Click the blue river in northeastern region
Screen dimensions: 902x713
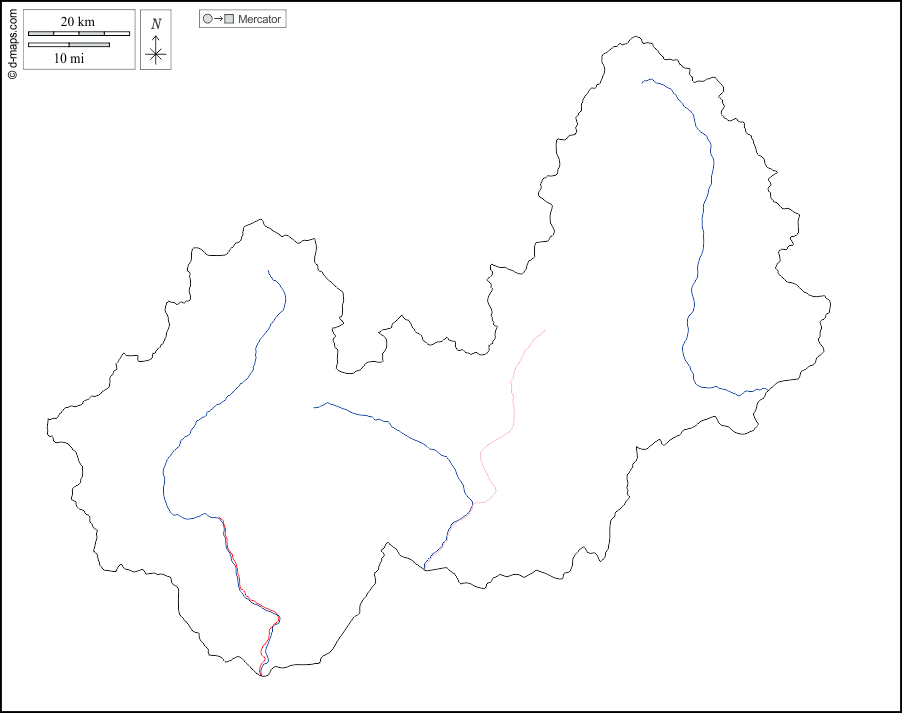tap(700, 250)
